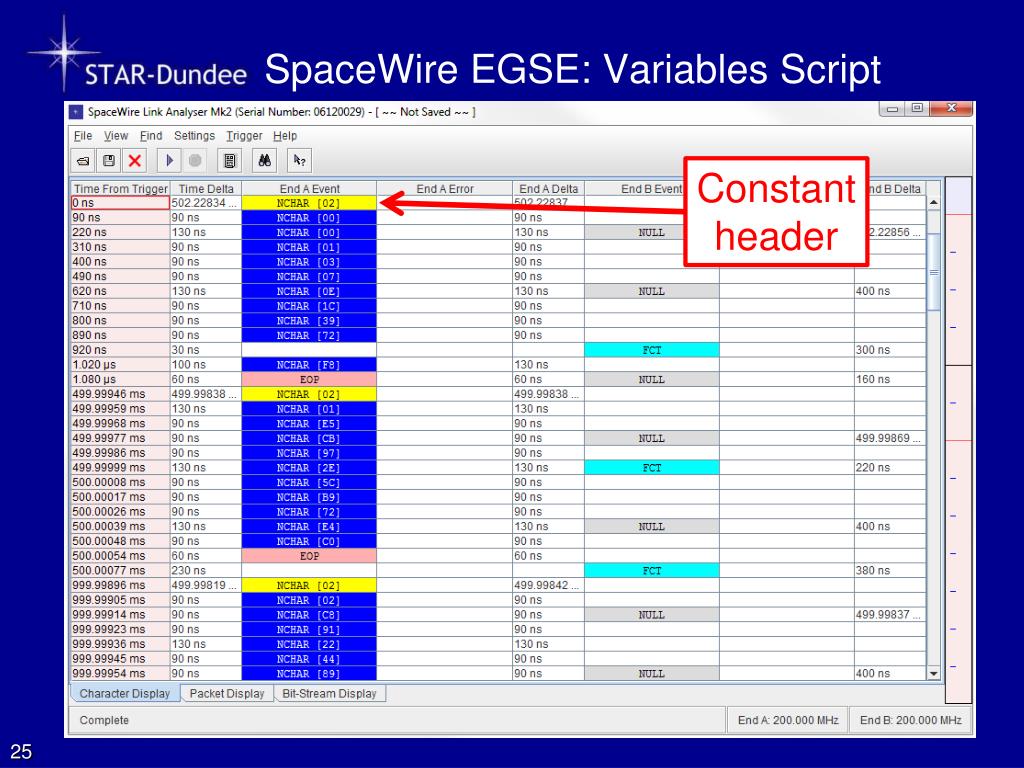Select the NCHAR [B9] event cell
The image size is (1024, 768).
309,497
